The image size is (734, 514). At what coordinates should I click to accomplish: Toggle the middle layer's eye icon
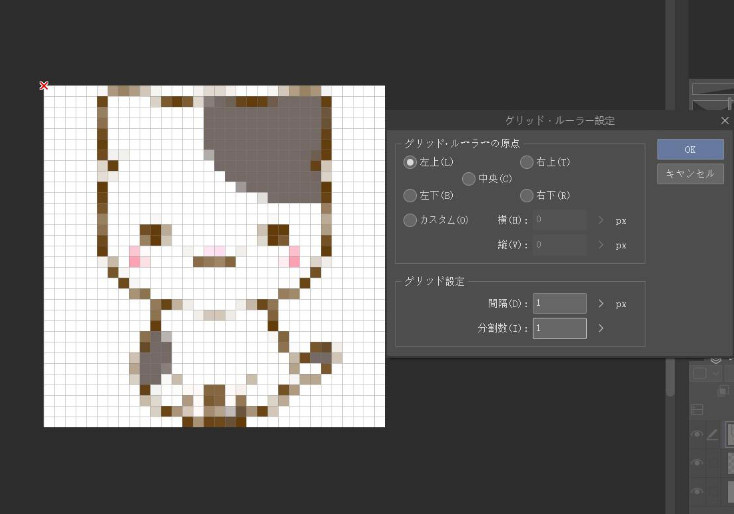tap(696, 463)
